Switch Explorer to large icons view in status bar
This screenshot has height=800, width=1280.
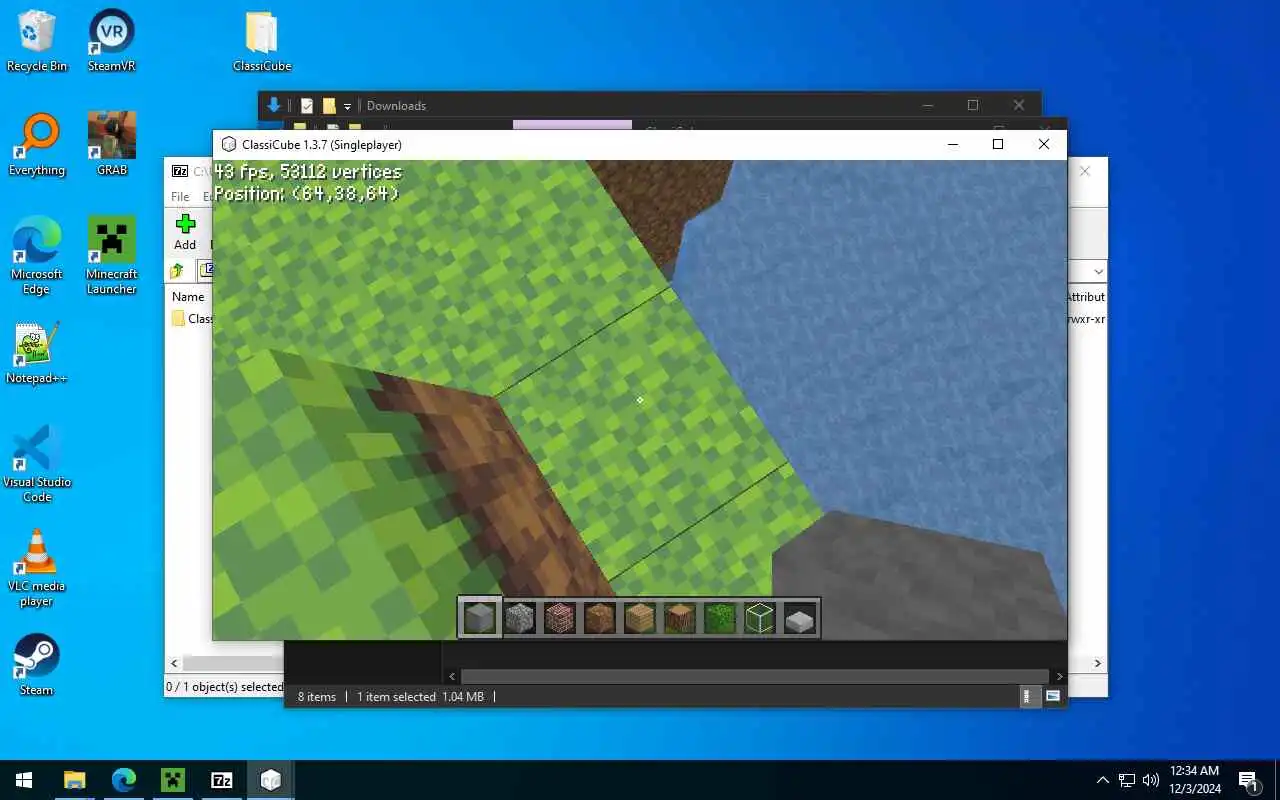pyautogui.click(x=1053, y=696)
